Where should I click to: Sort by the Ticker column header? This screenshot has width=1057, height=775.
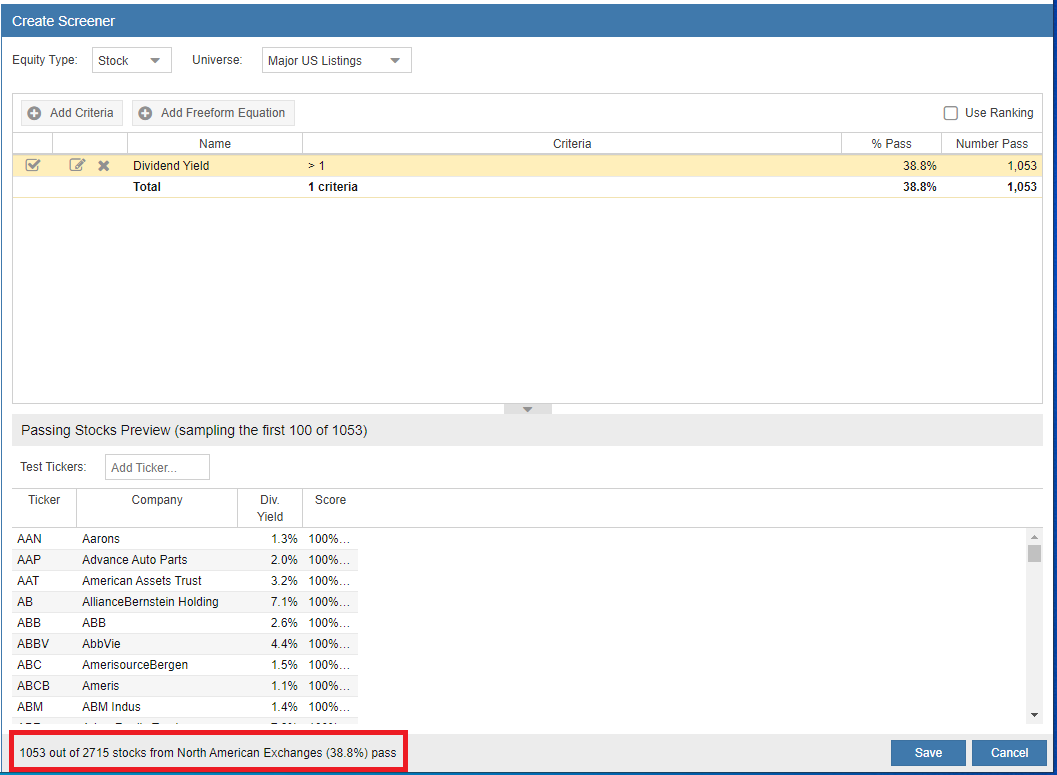tap(44, 507)
